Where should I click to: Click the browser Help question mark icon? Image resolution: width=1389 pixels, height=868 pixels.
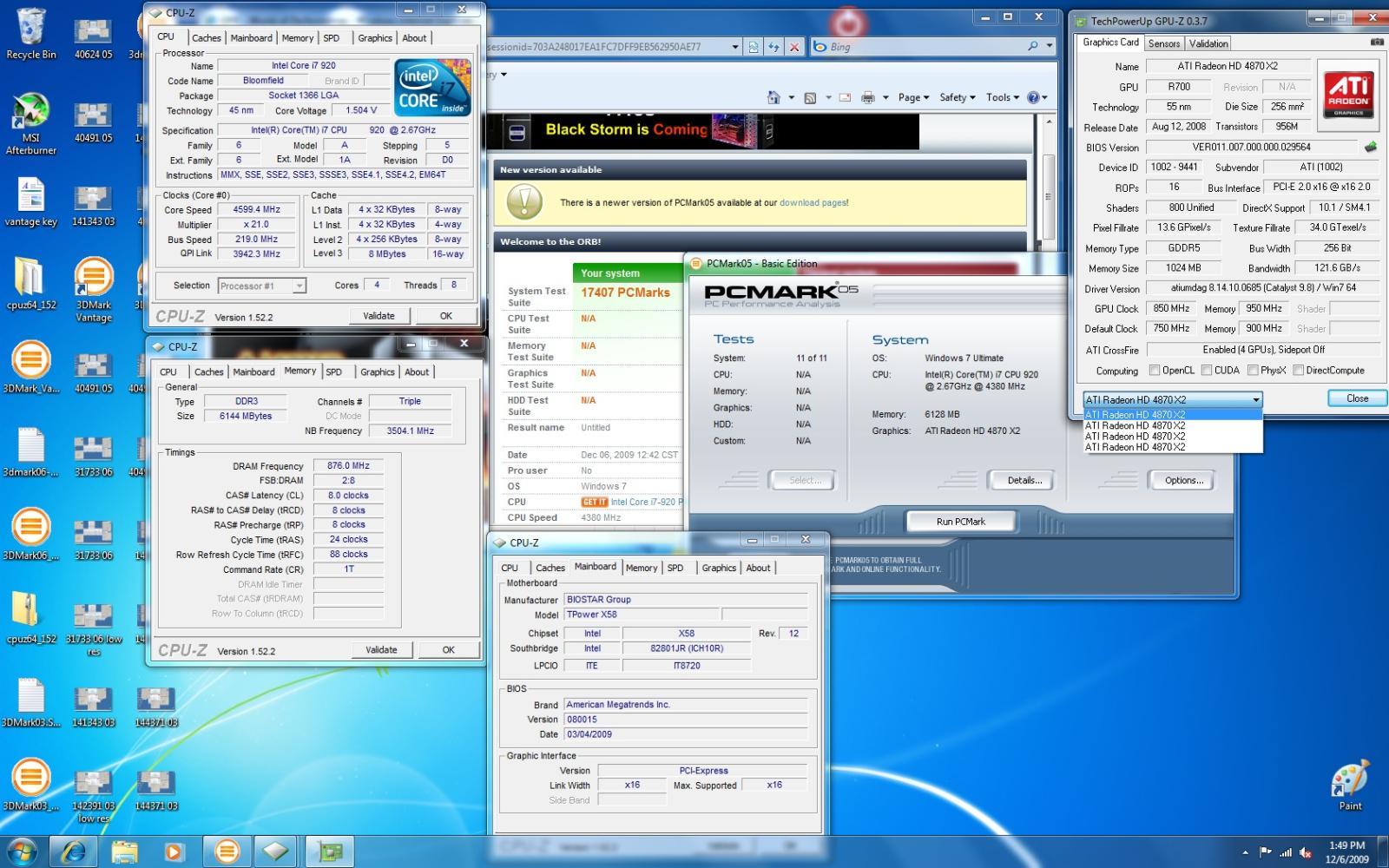tap(1033, 97)
